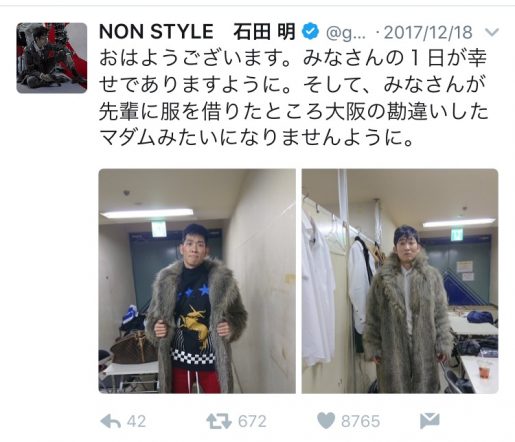Retweet this post using the retweet icon
This screenshot has height=442, width=515.
[219, 421]
